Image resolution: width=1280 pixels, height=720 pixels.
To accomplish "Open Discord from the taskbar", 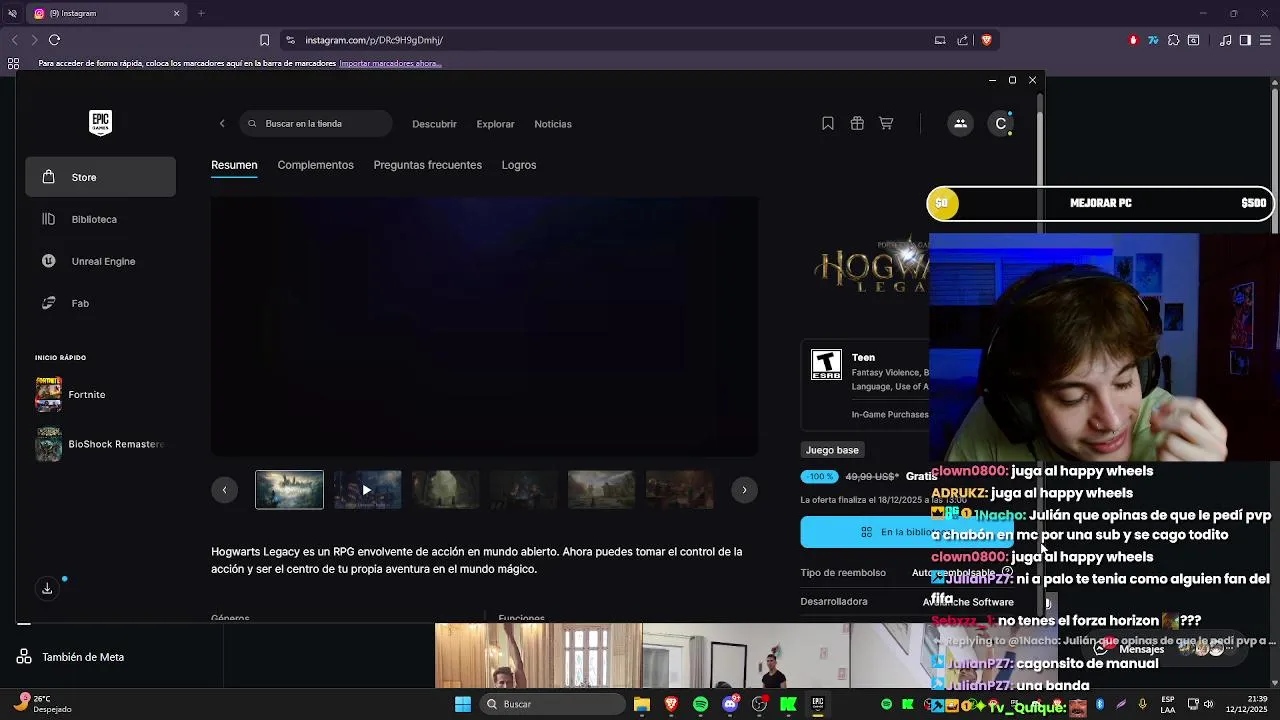I will coord(730,704).
